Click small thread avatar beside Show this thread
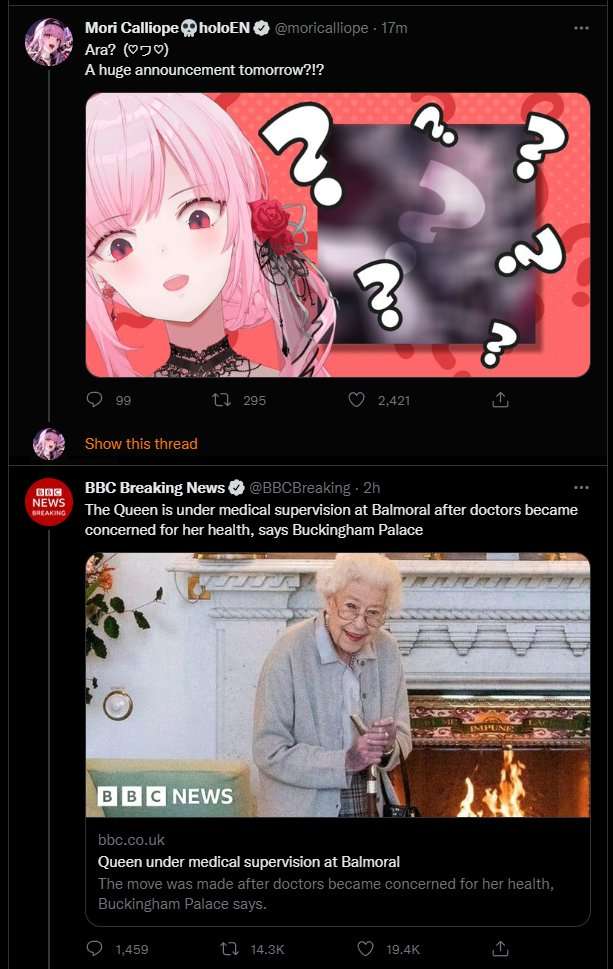Image resolution: width=613 pixels, height=969 pixels. click(x=49, y=444)
